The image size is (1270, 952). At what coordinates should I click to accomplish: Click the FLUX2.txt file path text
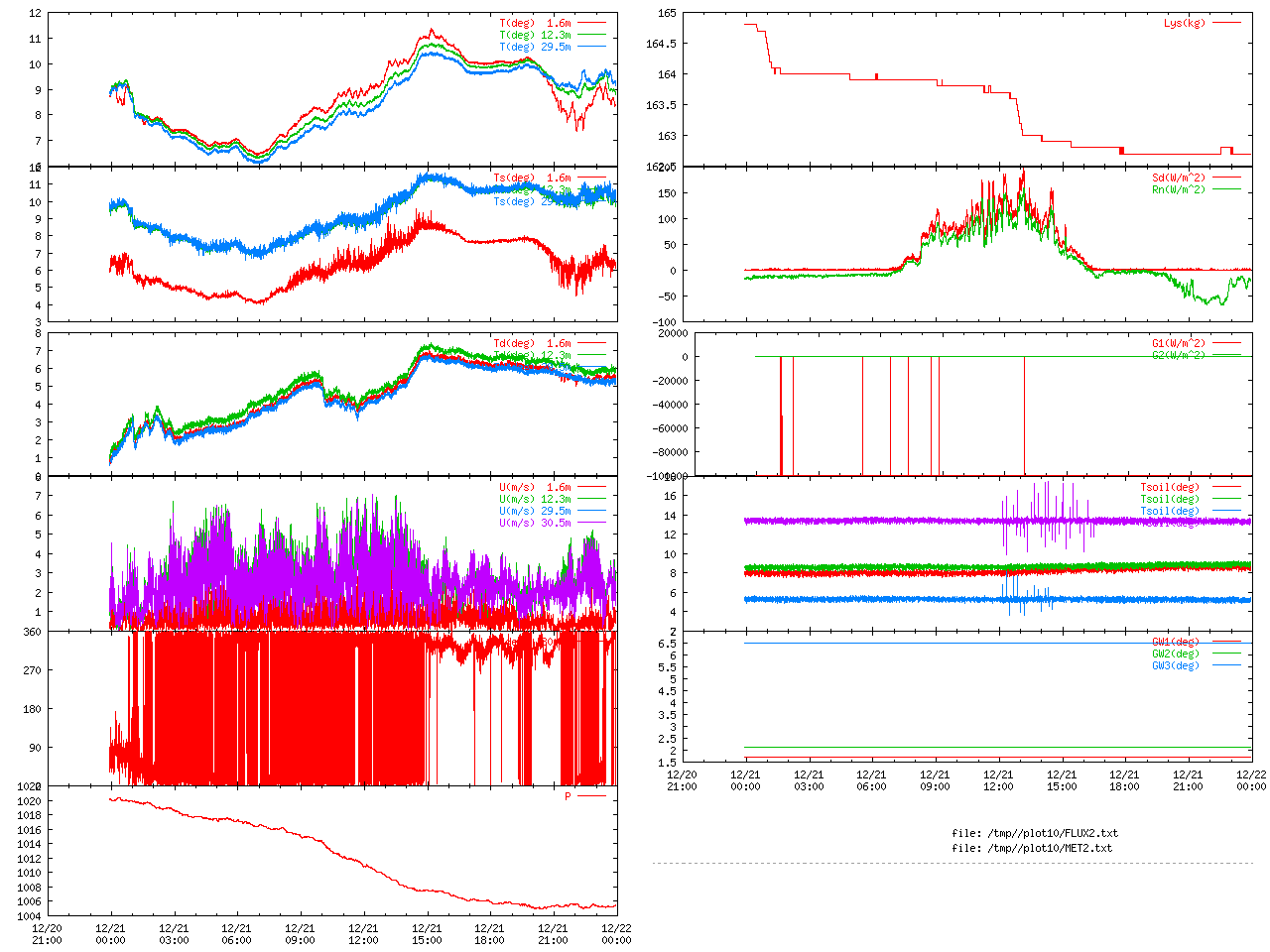[1034, 833]
